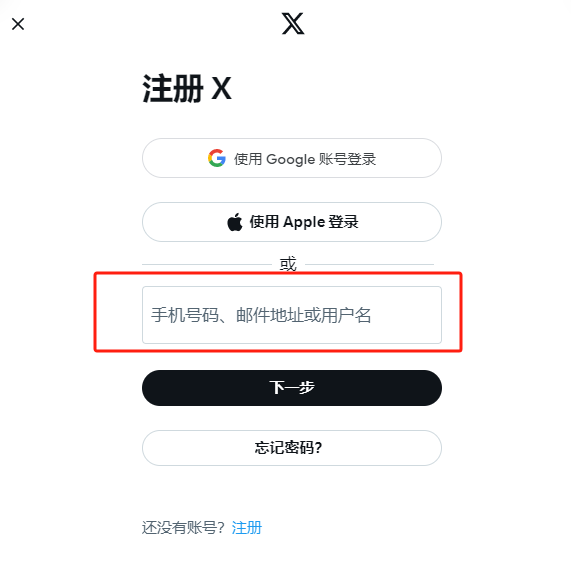Click the divider line right of 或
571x563 pixels.
pyautogui.click(x=369, y=264)
